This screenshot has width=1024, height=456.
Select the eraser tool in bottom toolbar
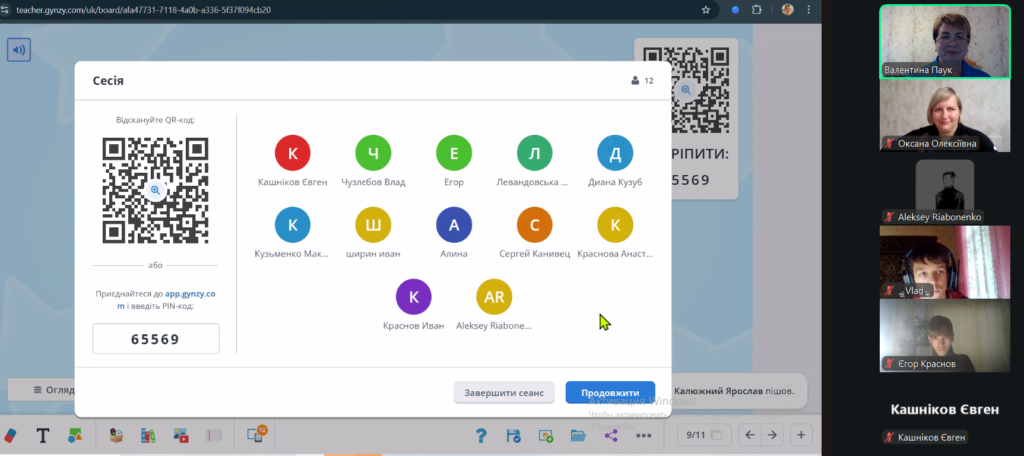point(12,435)
